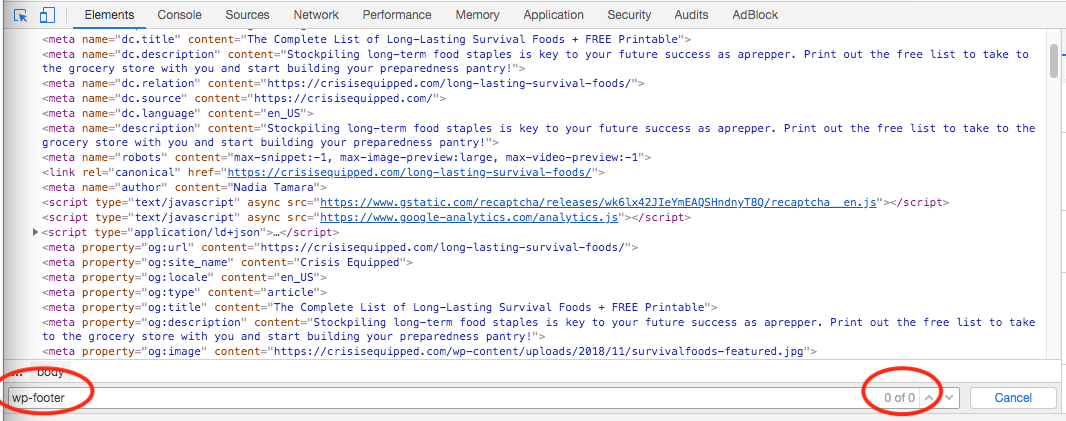
Task: Open the Network tab
Action: [x=316, y=15]
